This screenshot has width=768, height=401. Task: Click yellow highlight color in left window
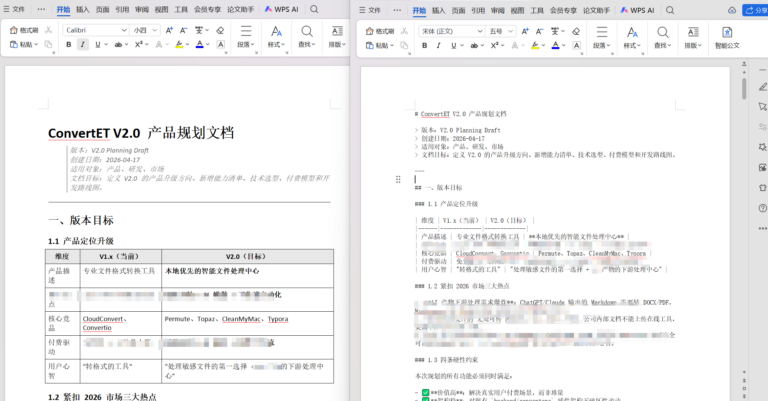click(x=179, y=45)
